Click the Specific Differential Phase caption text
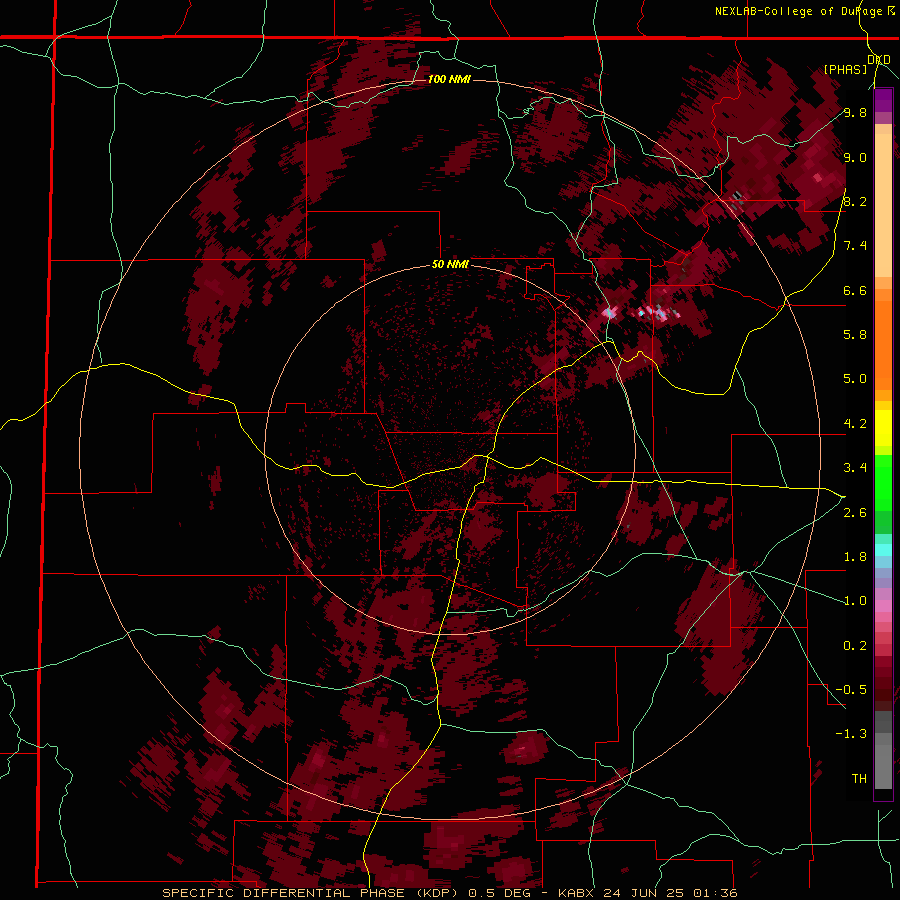Screen dimensions: 900x900 pyautogui.click(x=449, y=893)
